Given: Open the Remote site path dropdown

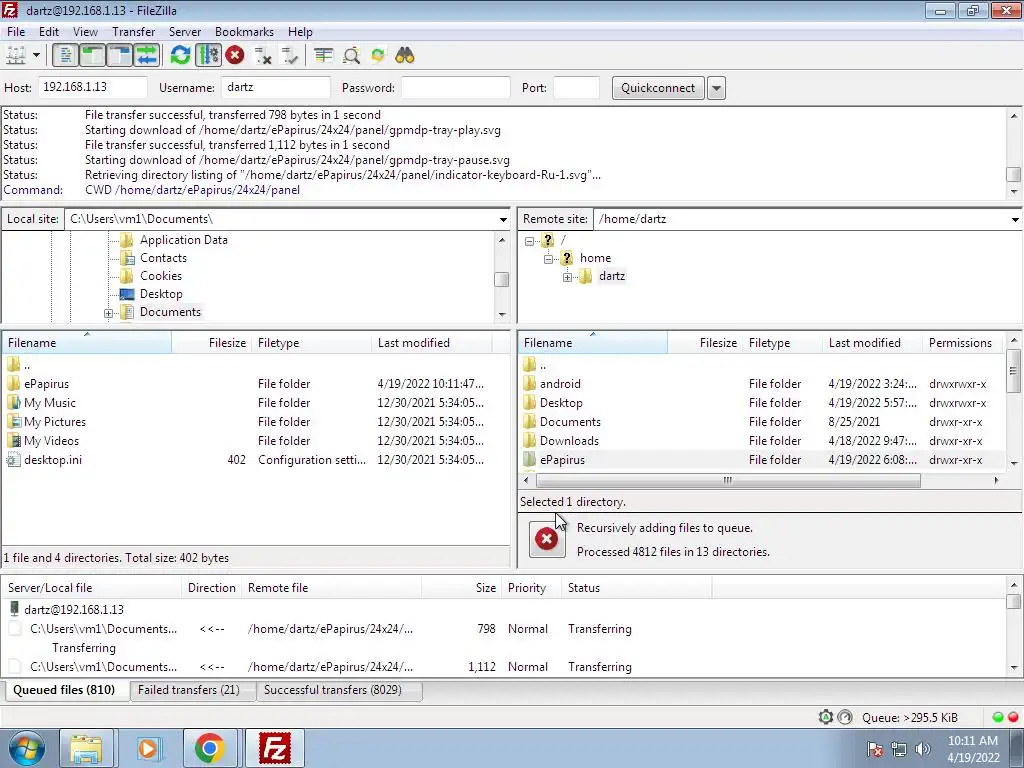Looking at the screenshot, I should click(1015, 219).
